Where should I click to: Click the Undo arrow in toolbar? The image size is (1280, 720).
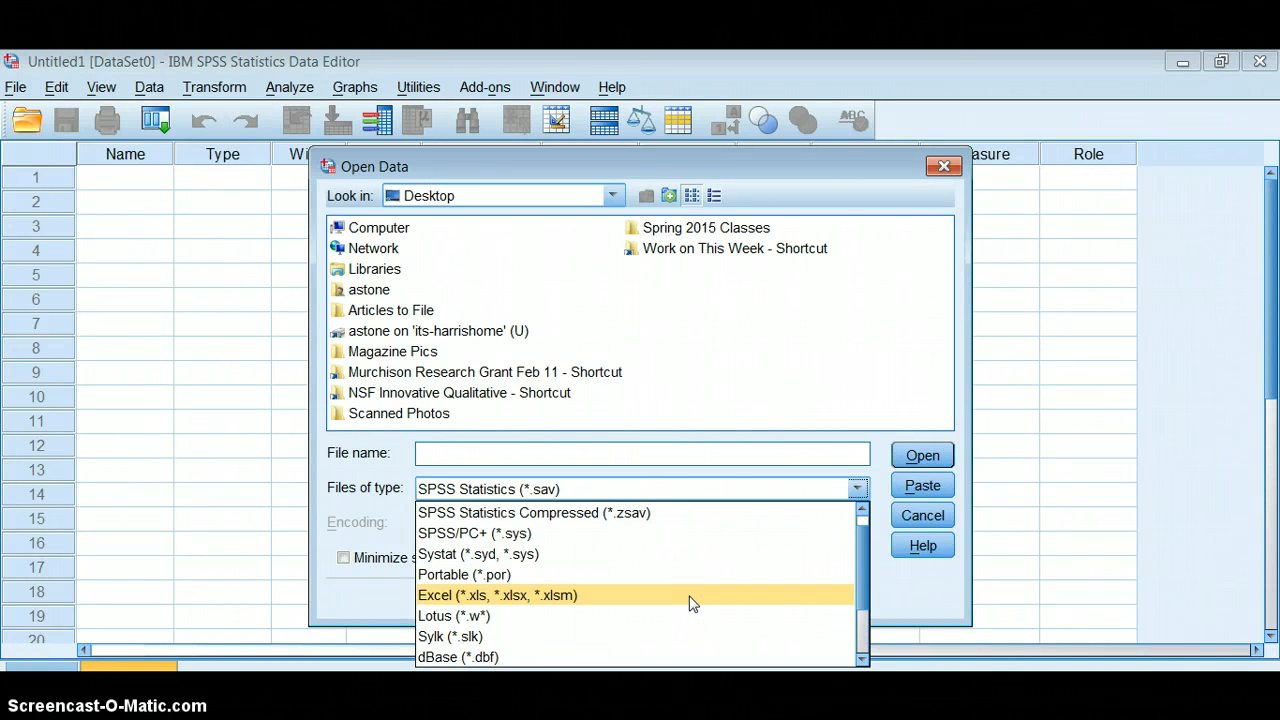[x=204, y=122]
